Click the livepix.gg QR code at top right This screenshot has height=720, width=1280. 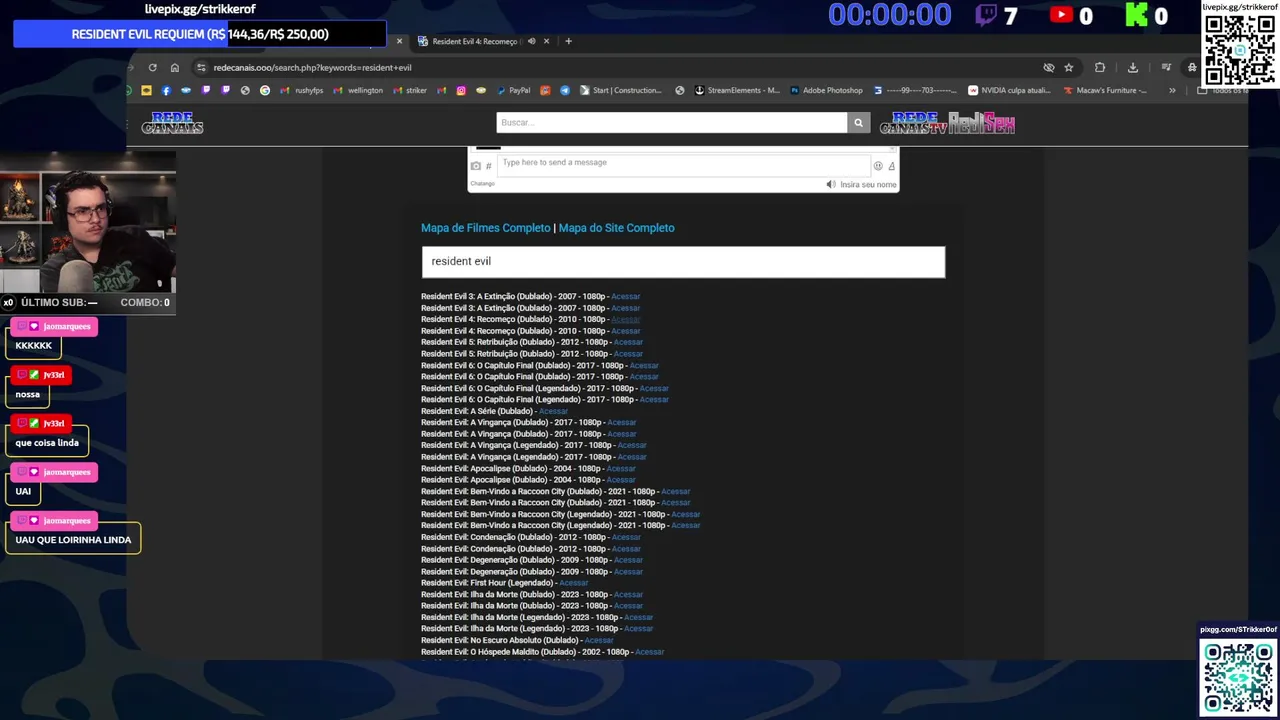1239,50
